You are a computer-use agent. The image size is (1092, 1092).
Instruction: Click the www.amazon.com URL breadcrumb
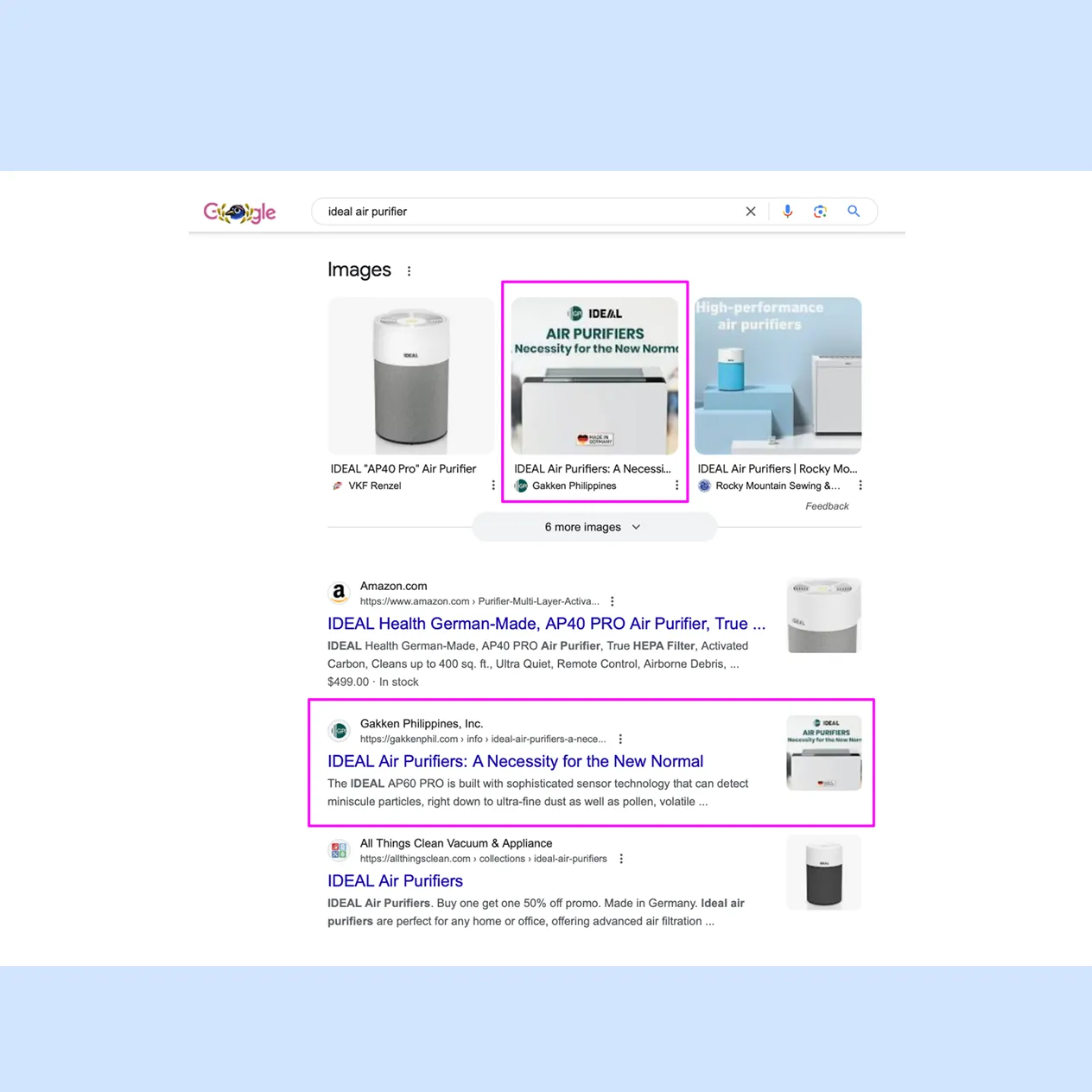point(479,601)
